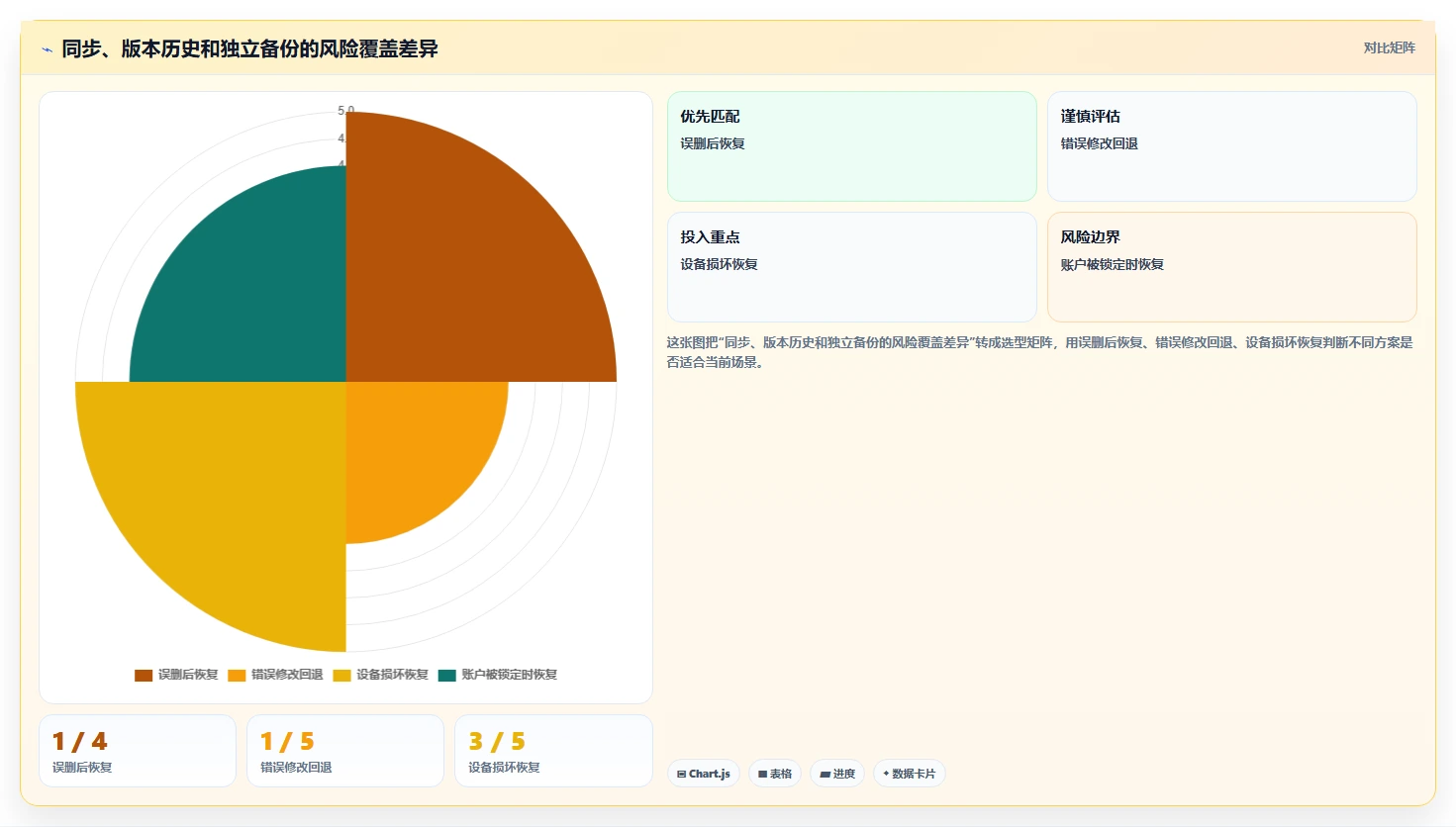Click the star icon in 数据卡片 tag
This screenshot has width=1456, height=827.
click(x=886, y=774)
